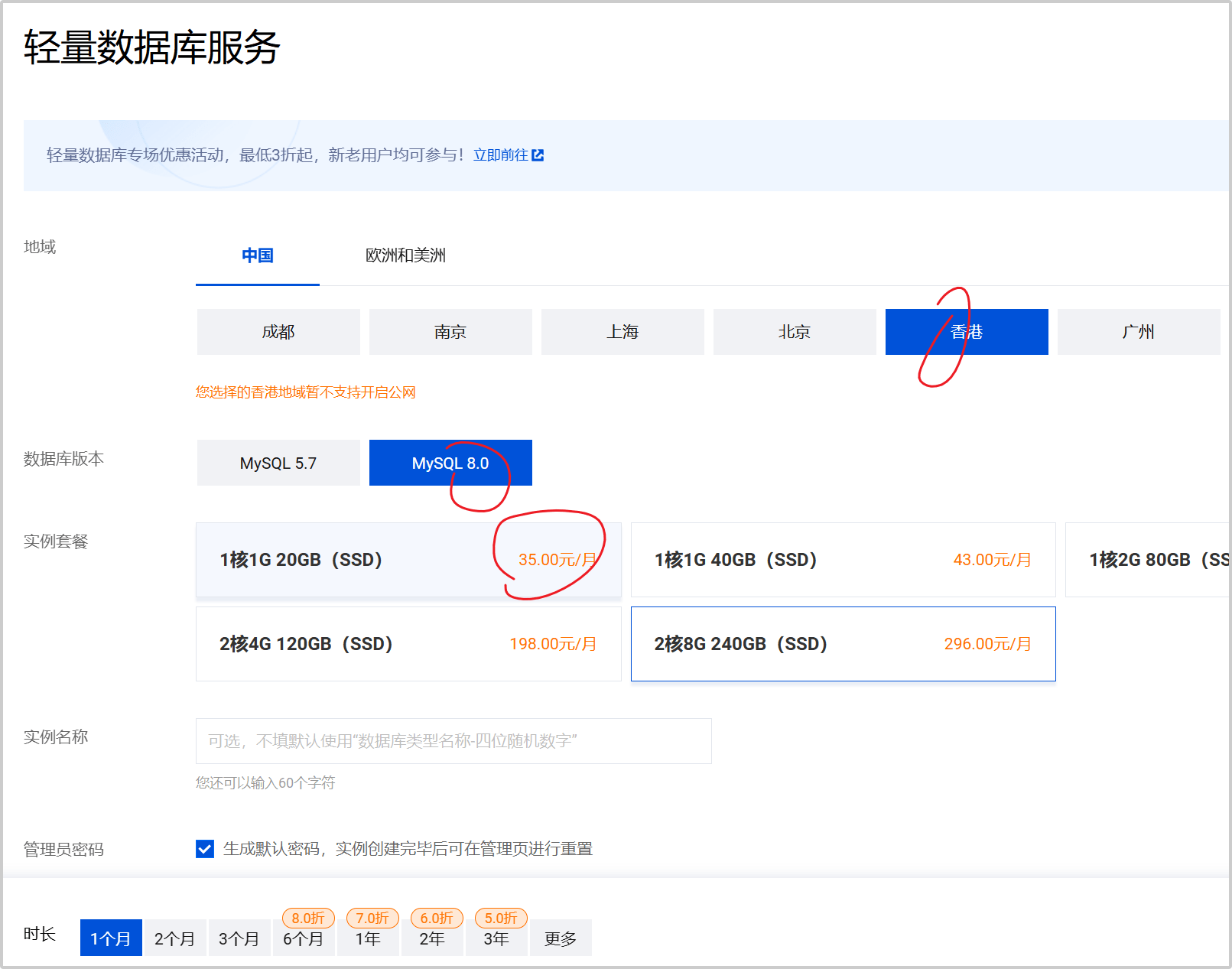
Task: Select the 广州 region
Action: click(1139, 332)
